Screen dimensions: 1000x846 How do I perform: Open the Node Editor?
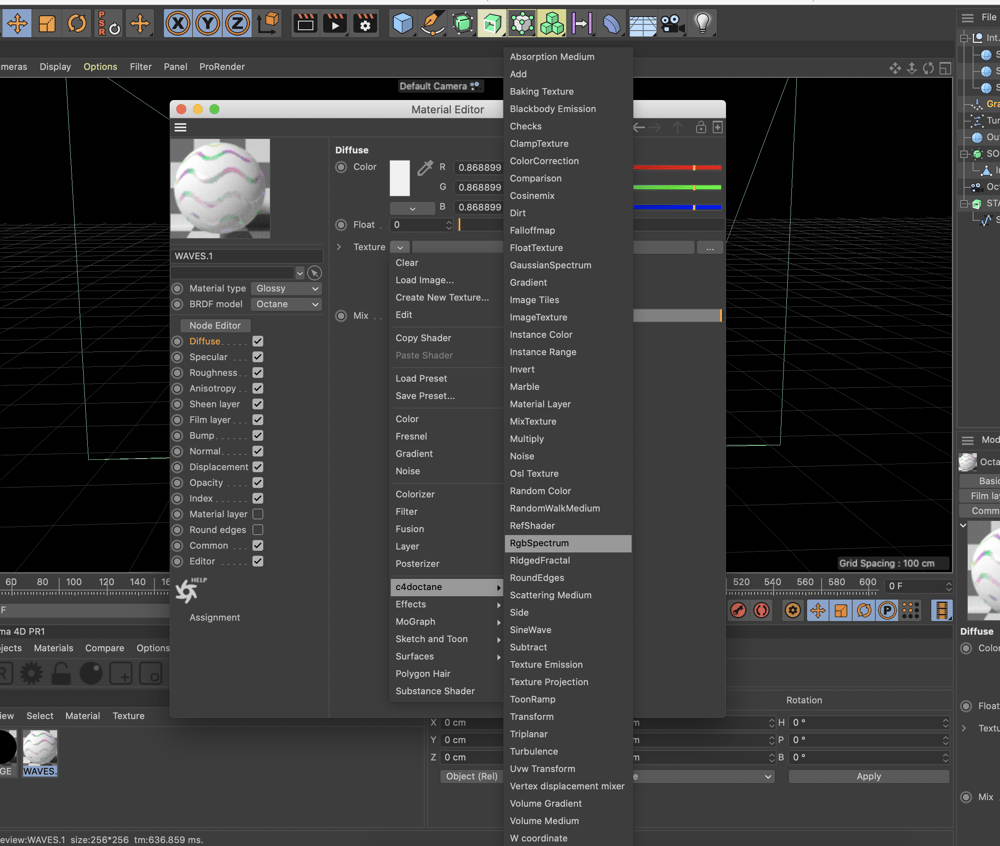pos(215,326)
